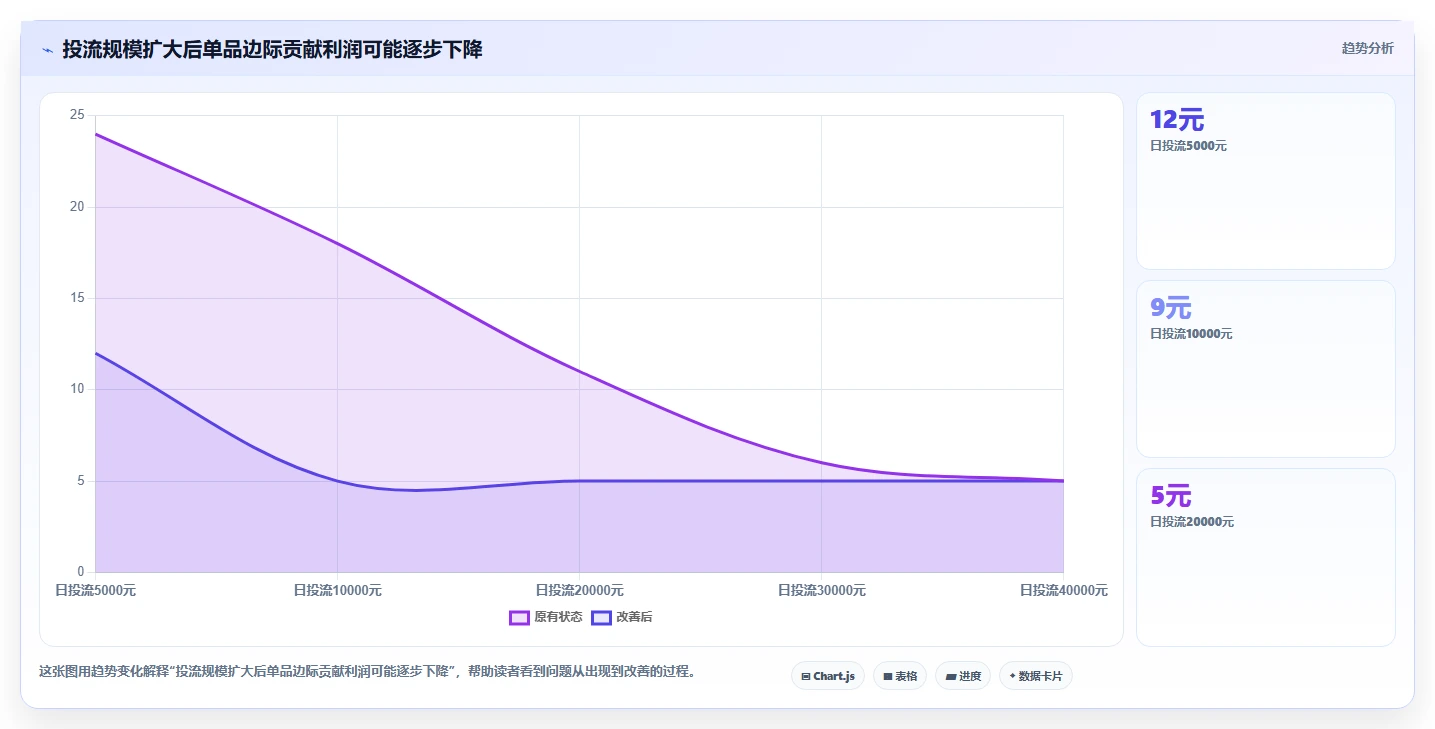Click the x-axis label 日投流30000元
This screenshot has width=1435, height=729.
pyautogui.click(x=821, y=590)
